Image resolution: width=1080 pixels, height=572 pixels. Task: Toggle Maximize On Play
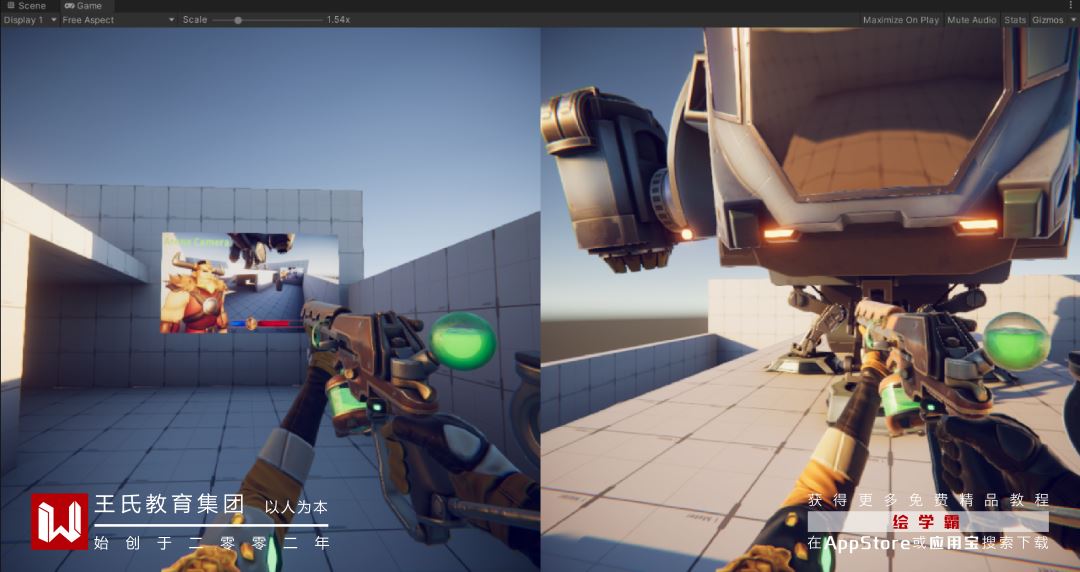(901, 20)
